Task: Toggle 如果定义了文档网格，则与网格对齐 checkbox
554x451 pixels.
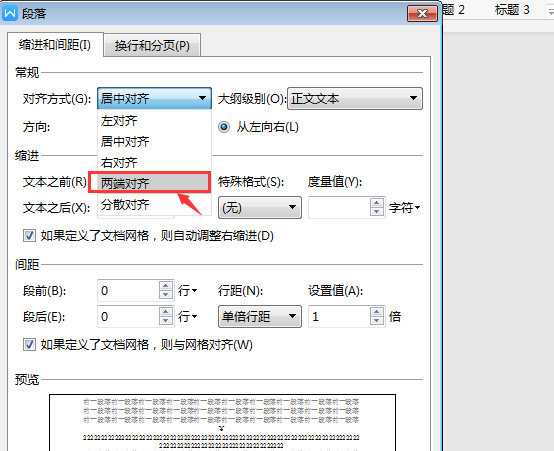Action: tap(29, 345)
